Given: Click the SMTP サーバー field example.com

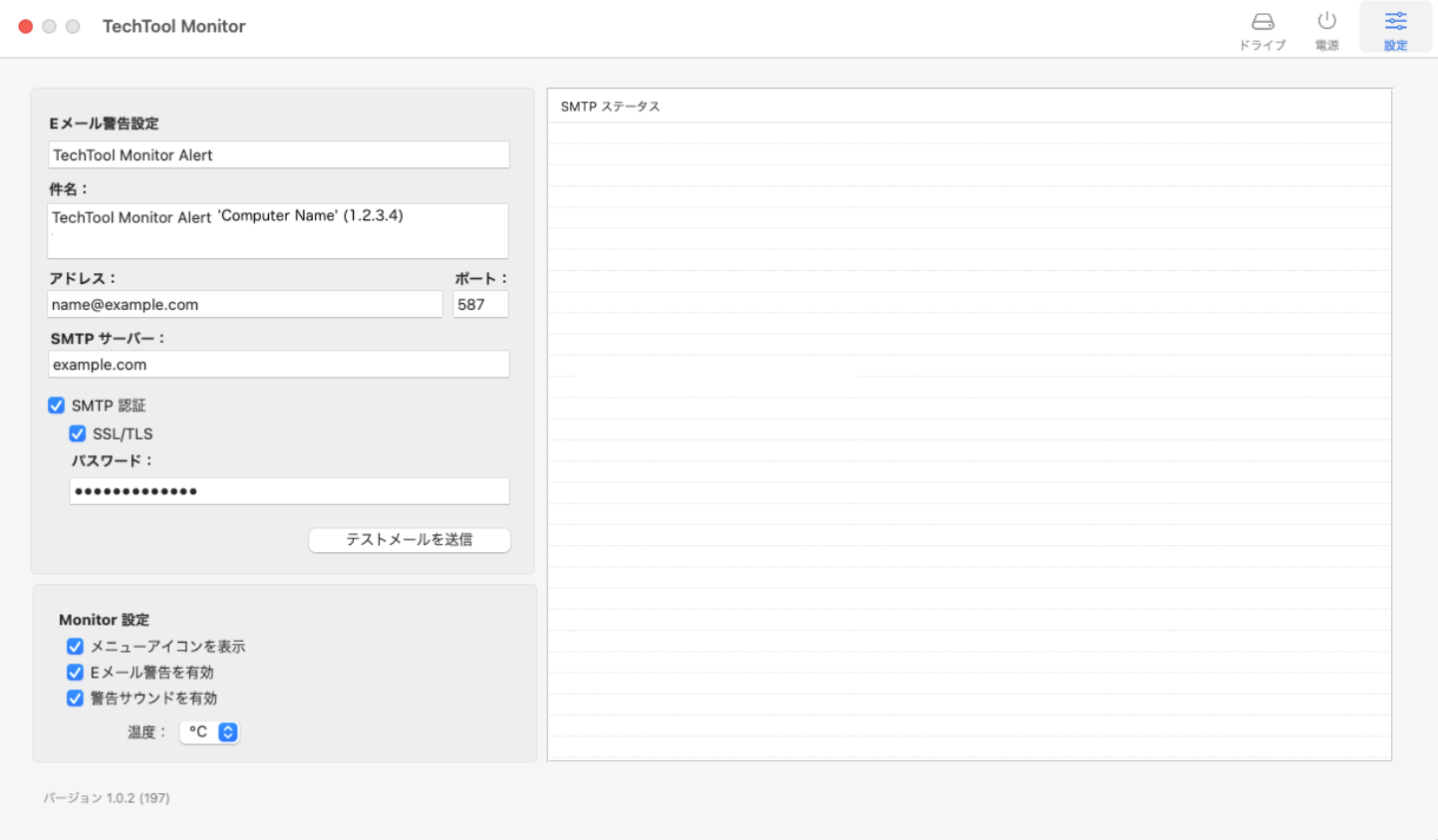Looking at the screenshot, I should 279,365.
